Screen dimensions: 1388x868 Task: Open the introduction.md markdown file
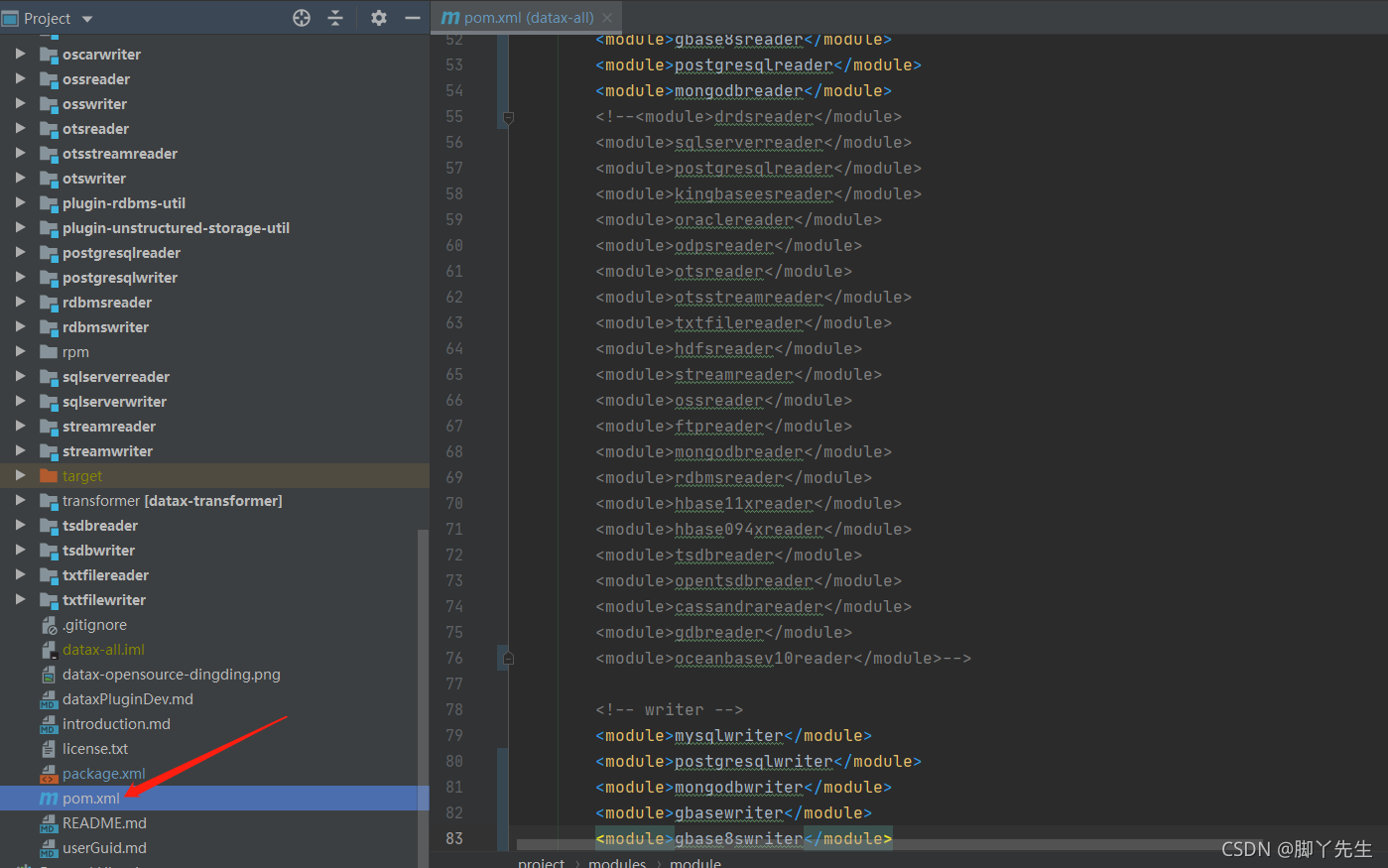pyautogui.click(x=116, y=724)
